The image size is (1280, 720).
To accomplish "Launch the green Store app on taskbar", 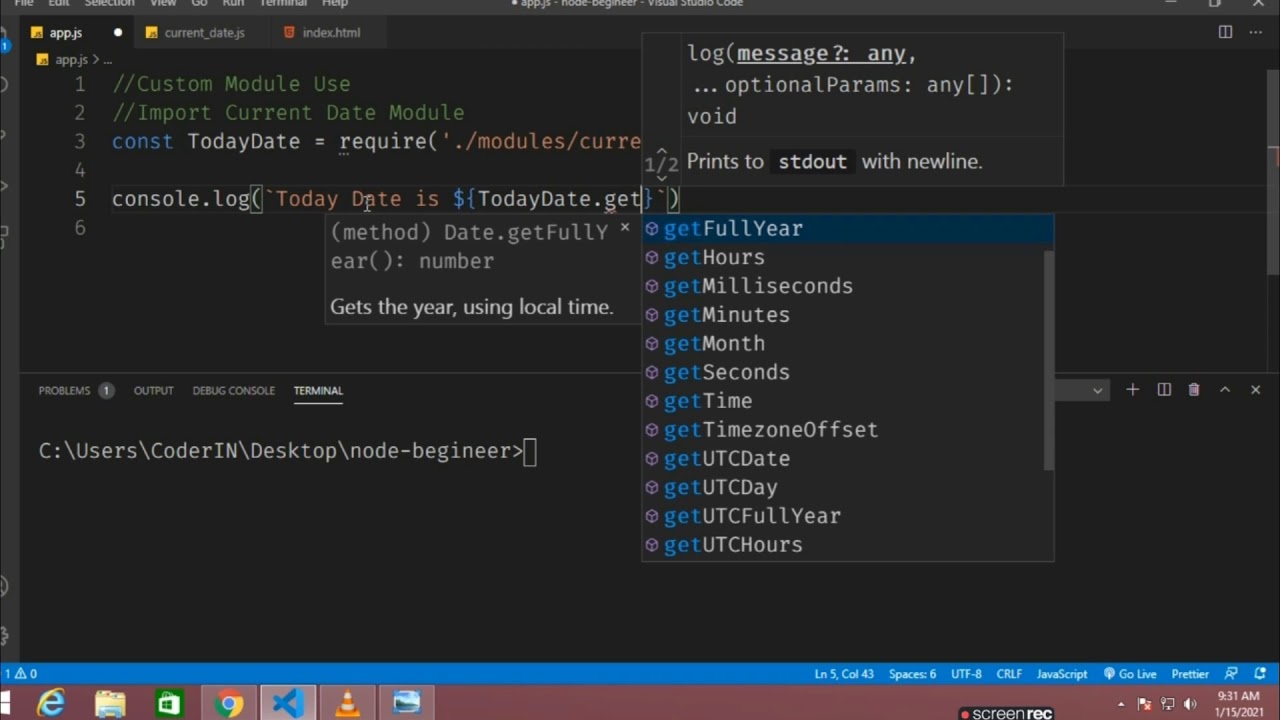I will pyautogui.click(x=169, y=704).
